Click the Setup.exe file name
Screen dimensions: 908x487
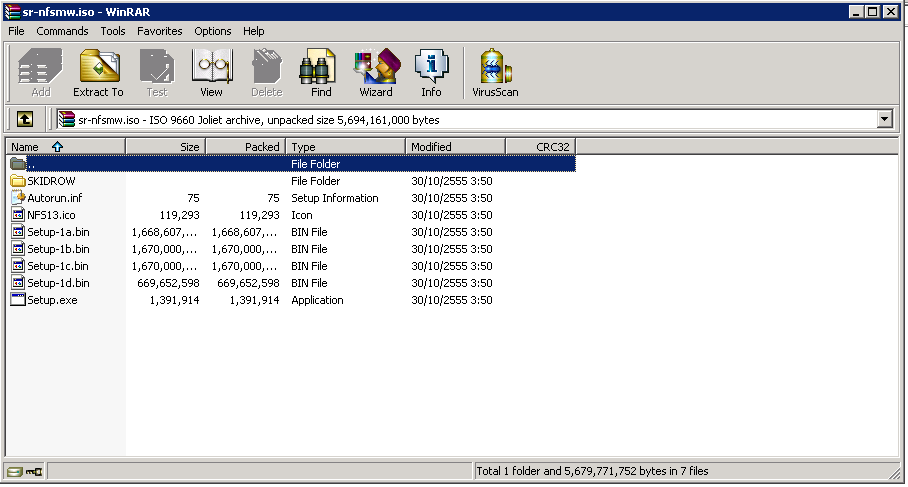[x=52, y=300]
